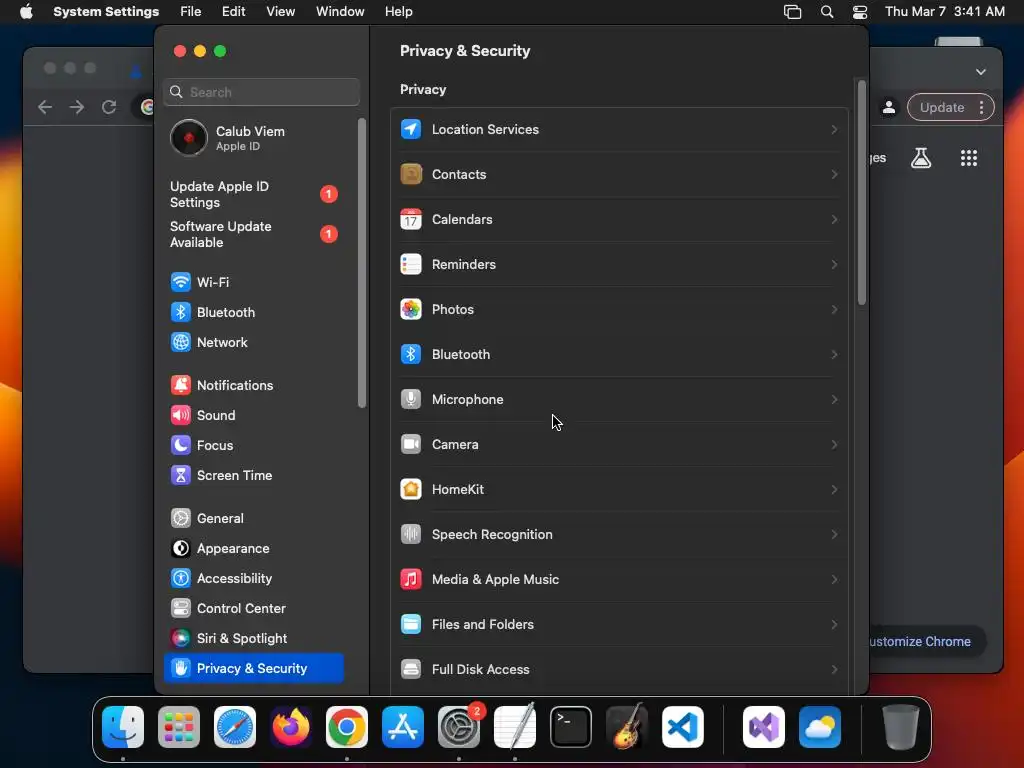The height and width of the screenshot is (768, 1024).
Task: Click the Media & Apple Music icon
Action: 411,579
